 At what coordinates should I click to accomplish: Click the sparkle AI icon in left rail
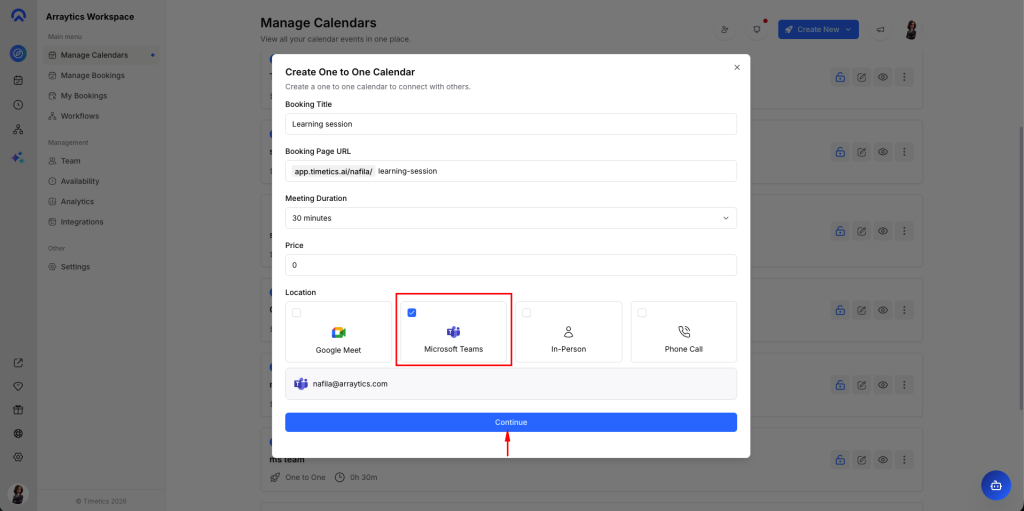pos(18,157)
